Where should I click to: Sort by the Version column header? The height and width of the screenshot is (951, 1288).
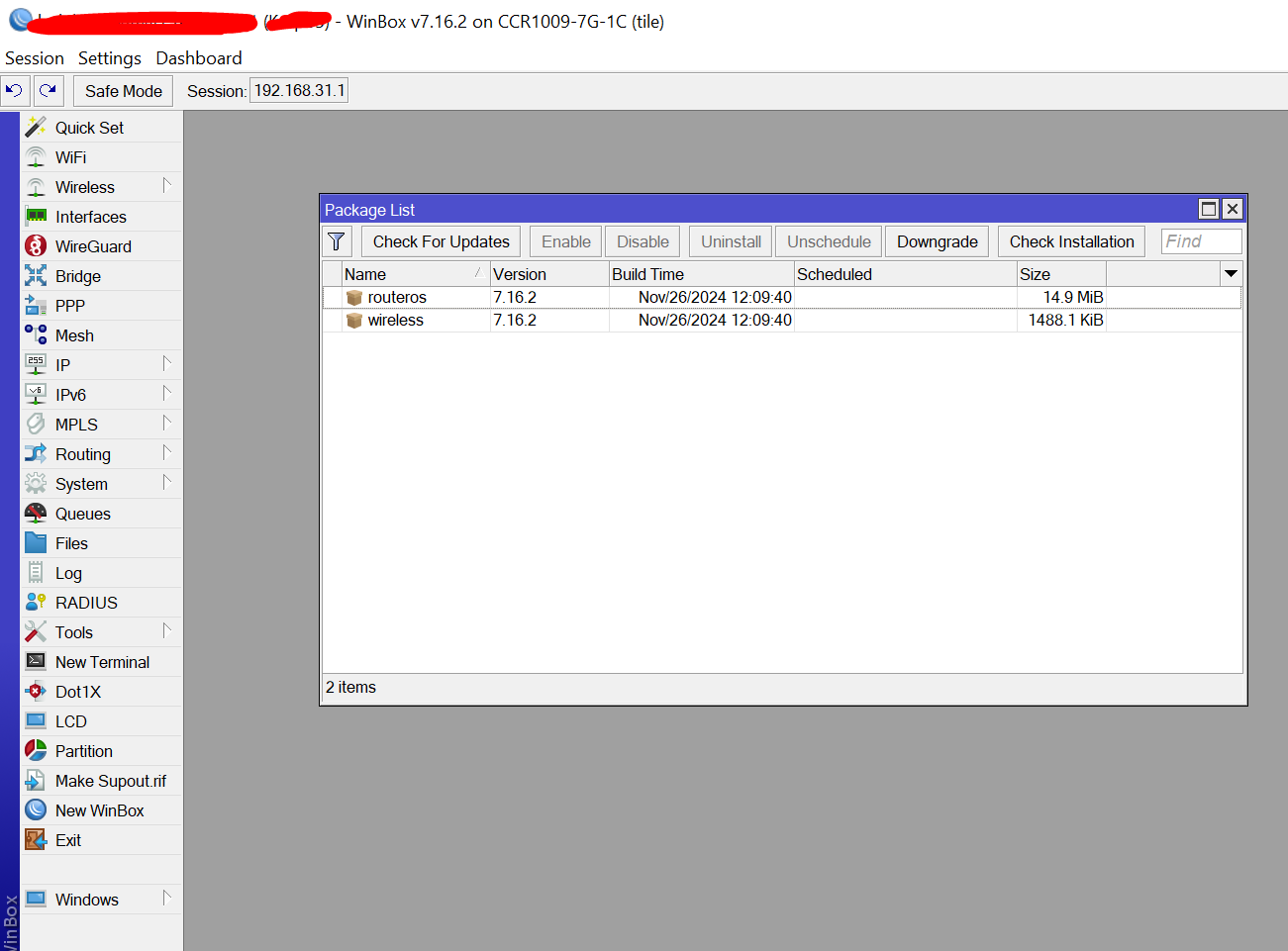549,274
